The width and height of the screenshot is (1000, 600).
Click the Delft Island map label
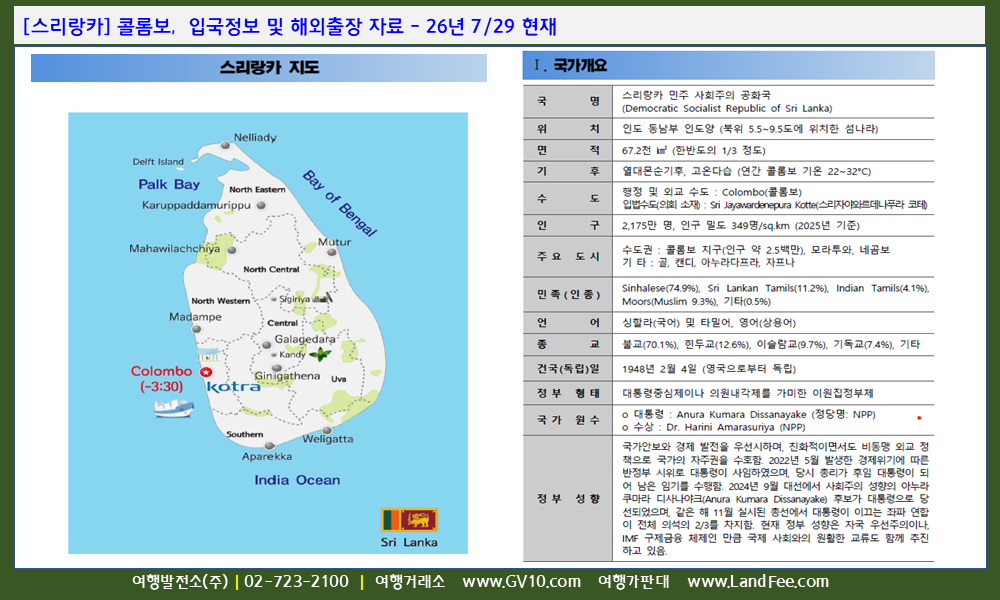tap(158, 161)
